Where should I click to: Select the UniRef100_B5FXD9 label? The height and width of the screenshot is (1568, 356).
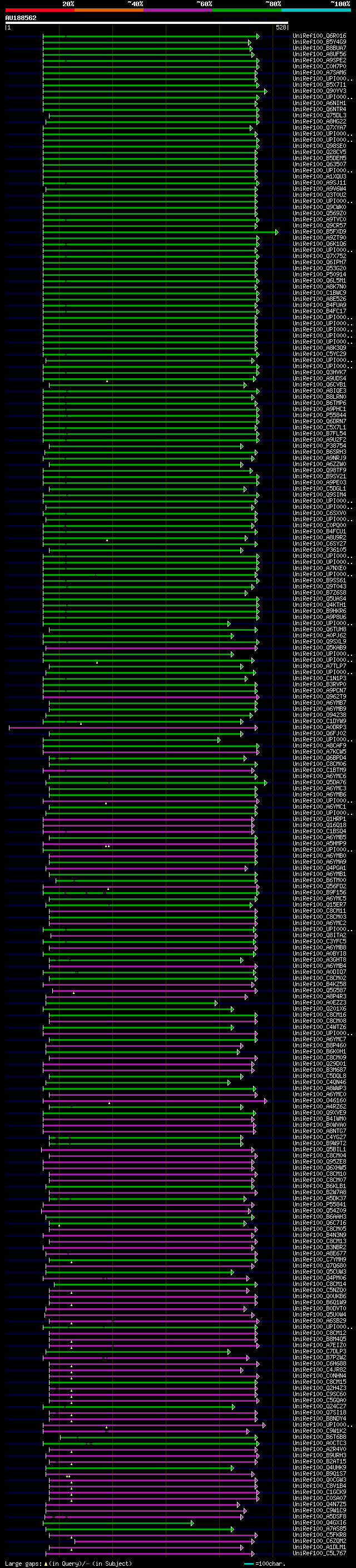point(319,231)
